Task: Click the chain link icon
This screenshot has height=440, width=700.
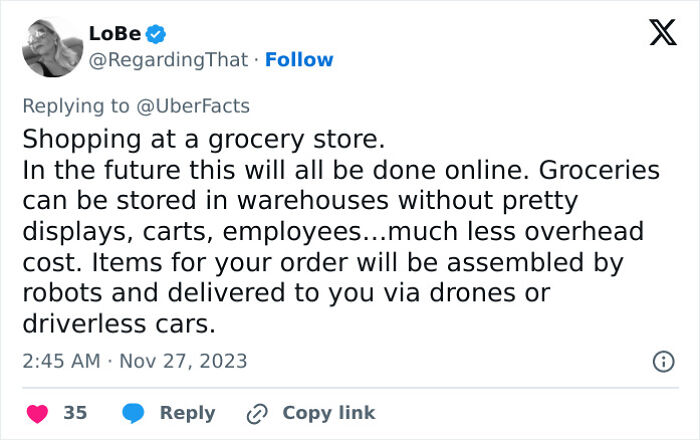Action: pos(259,413)
